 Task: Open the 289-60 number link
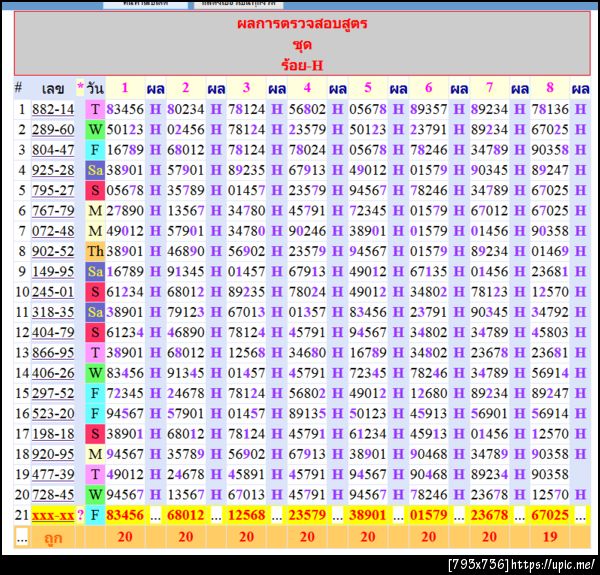click(x=53, y=130)
